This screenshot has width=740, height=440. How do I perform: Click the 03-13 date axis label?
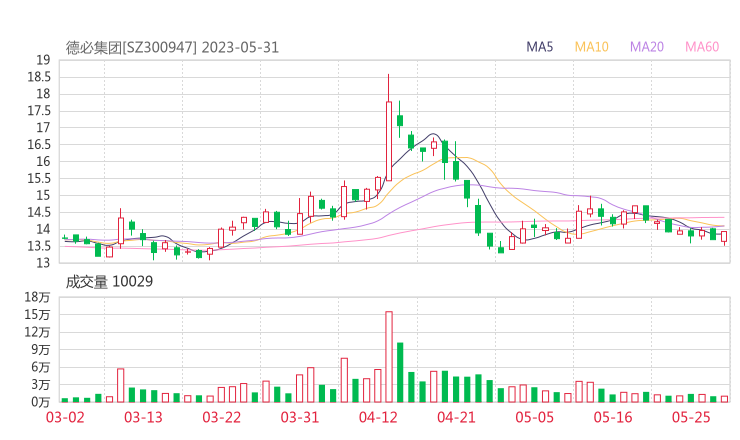pyautogui.click(x=143, y=417)
